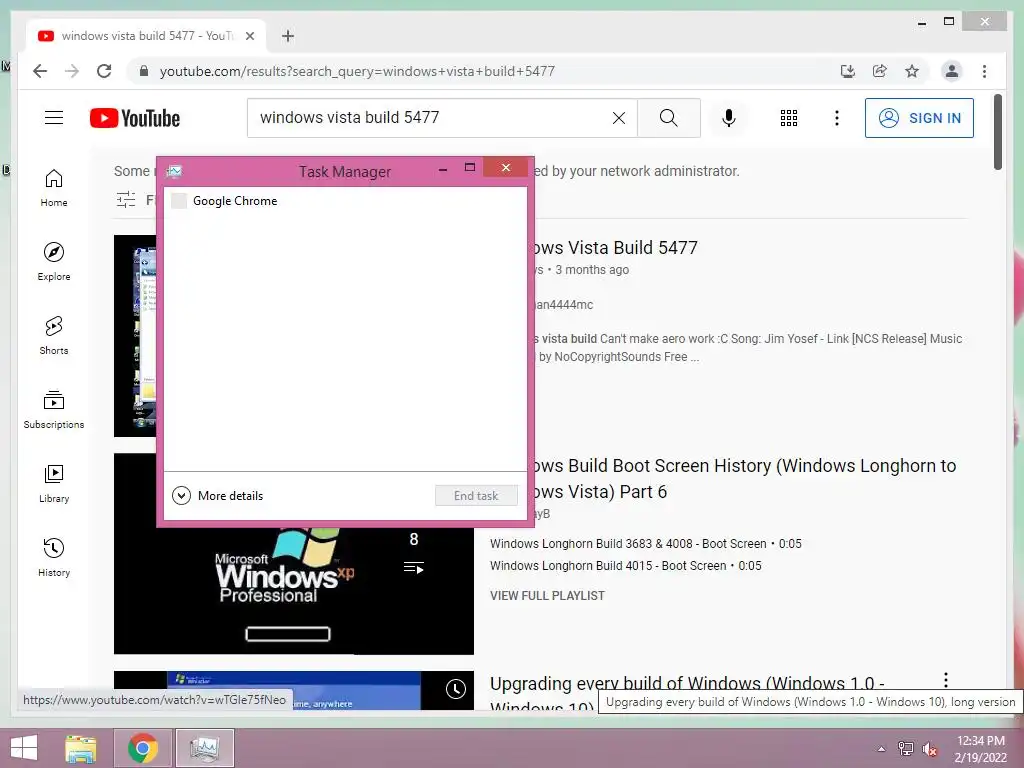
Task: Open a new Chrome tab
Action: tap(288, 36)
